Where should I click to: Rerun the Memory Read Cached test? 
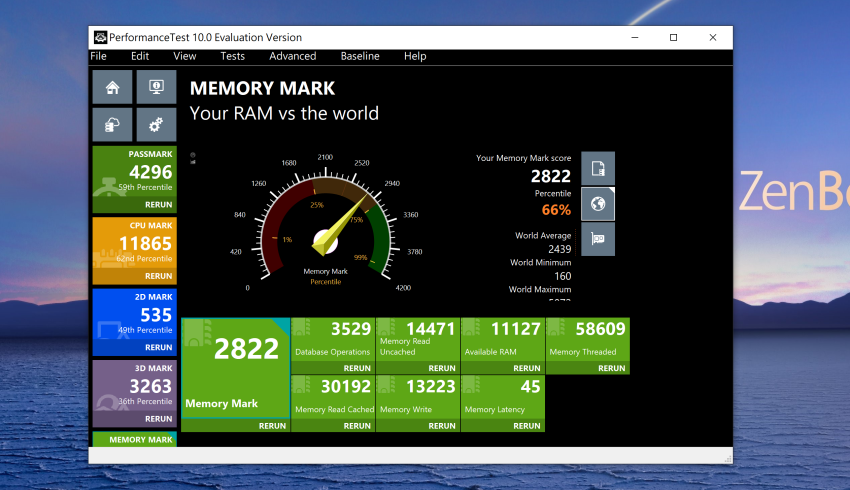click(357, 426)
